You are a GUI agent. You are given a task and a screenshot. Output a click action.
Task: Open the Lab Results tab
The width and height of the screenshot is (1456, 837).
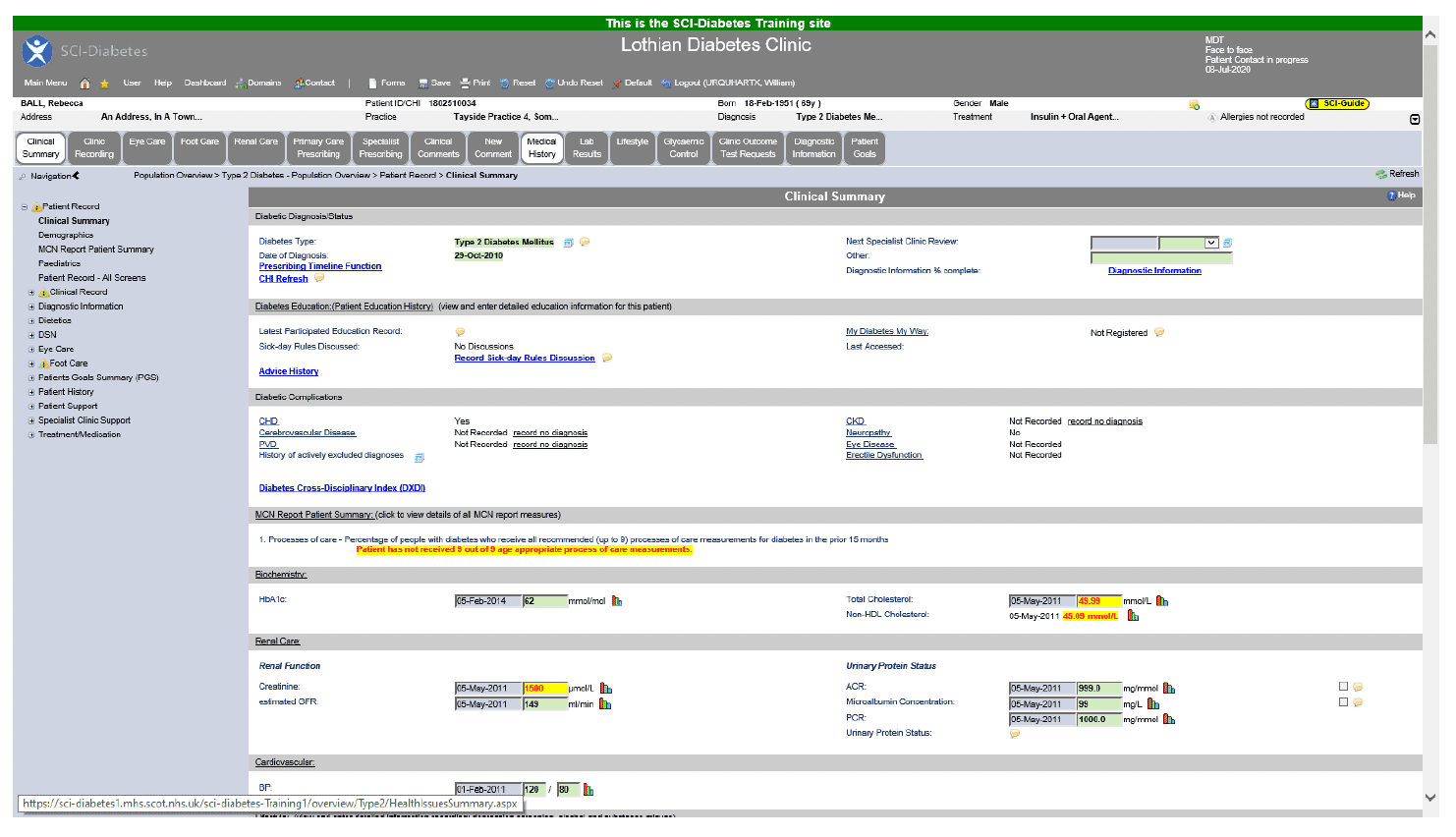tap(587, 148)
